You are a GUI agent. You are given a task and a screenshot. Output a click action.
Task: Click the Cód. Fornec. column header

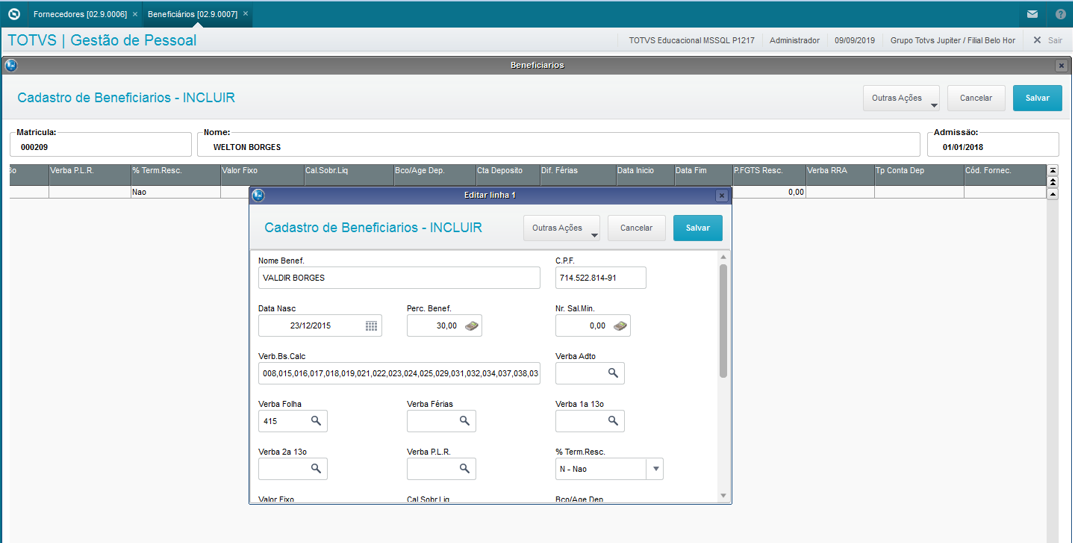[x=1005, y=175]
